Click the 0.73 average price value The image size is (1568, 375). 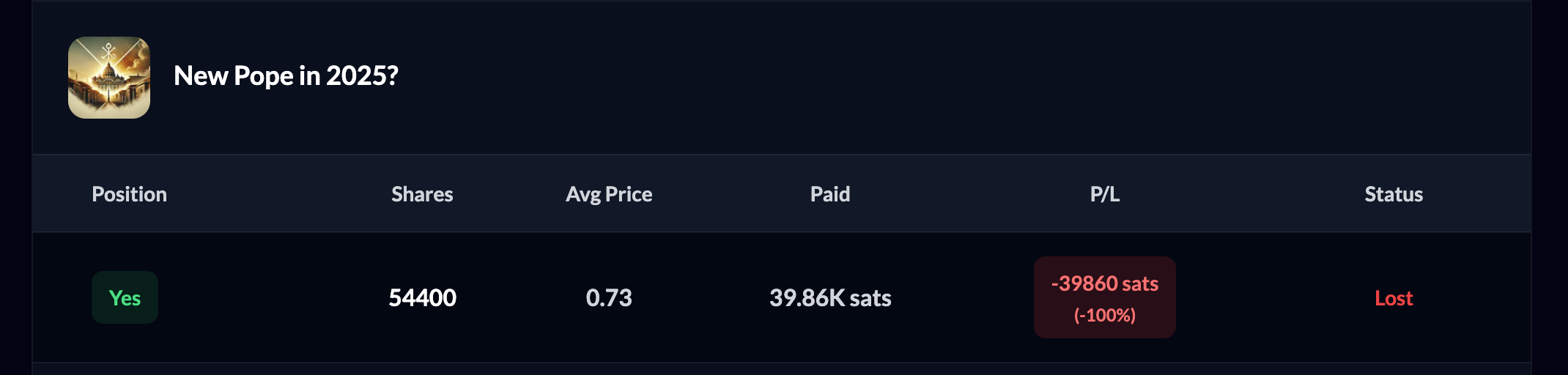click(x=609, y=298)
